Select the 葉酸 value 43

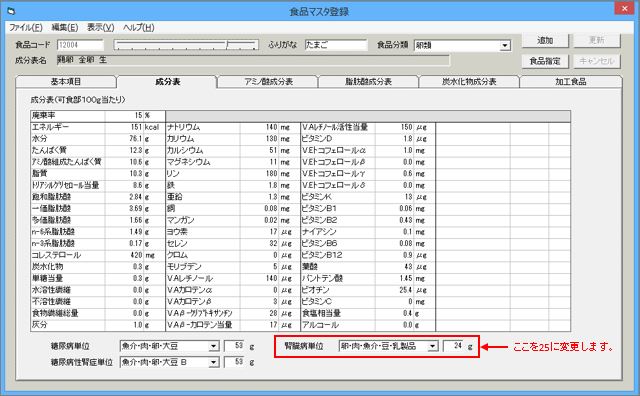[394, 267]
